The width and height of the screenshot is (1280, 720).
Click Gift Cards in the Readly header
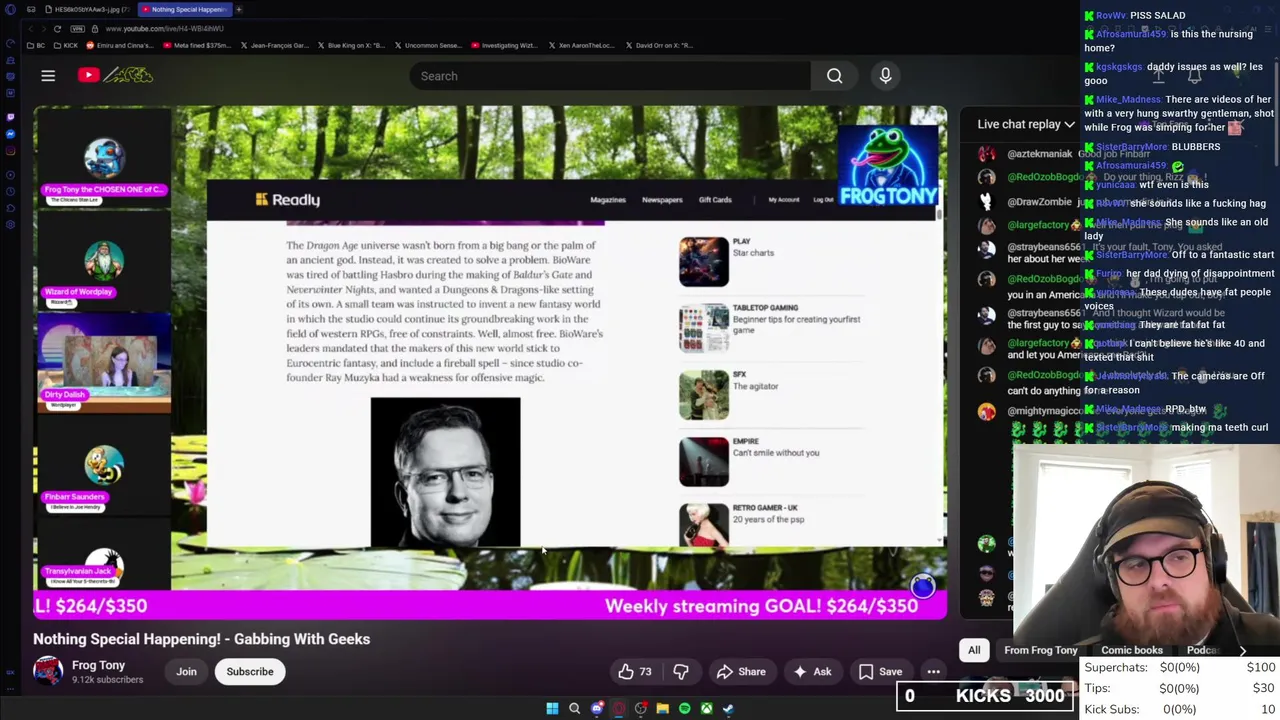click(715, 200)
